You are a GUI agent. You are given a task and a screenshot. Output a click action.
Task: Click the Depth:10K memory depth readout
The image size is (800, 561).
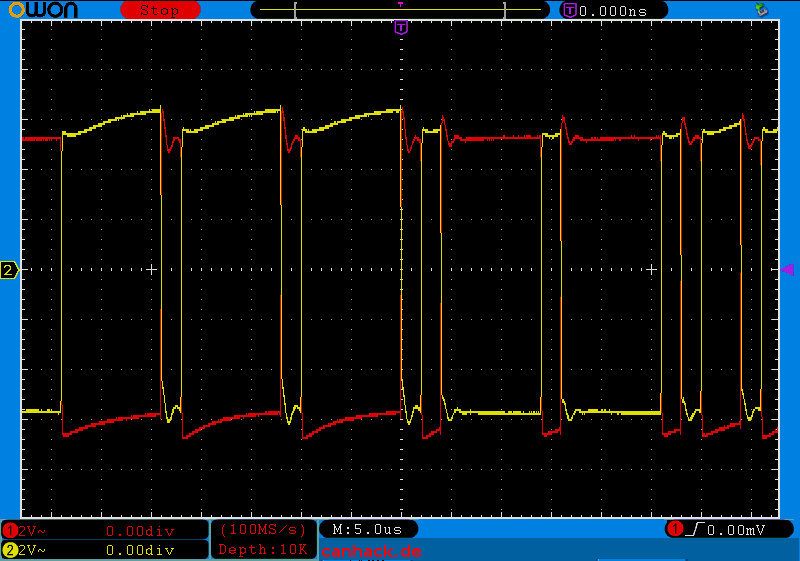263,549
